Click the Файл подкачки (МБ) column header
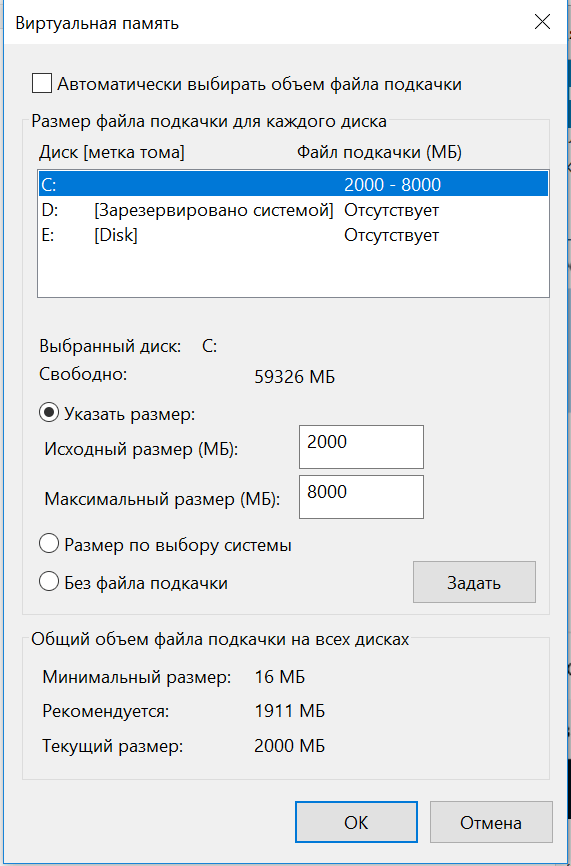Image resolution: width=571 pixels, height=866 pixels. (379, 152)
